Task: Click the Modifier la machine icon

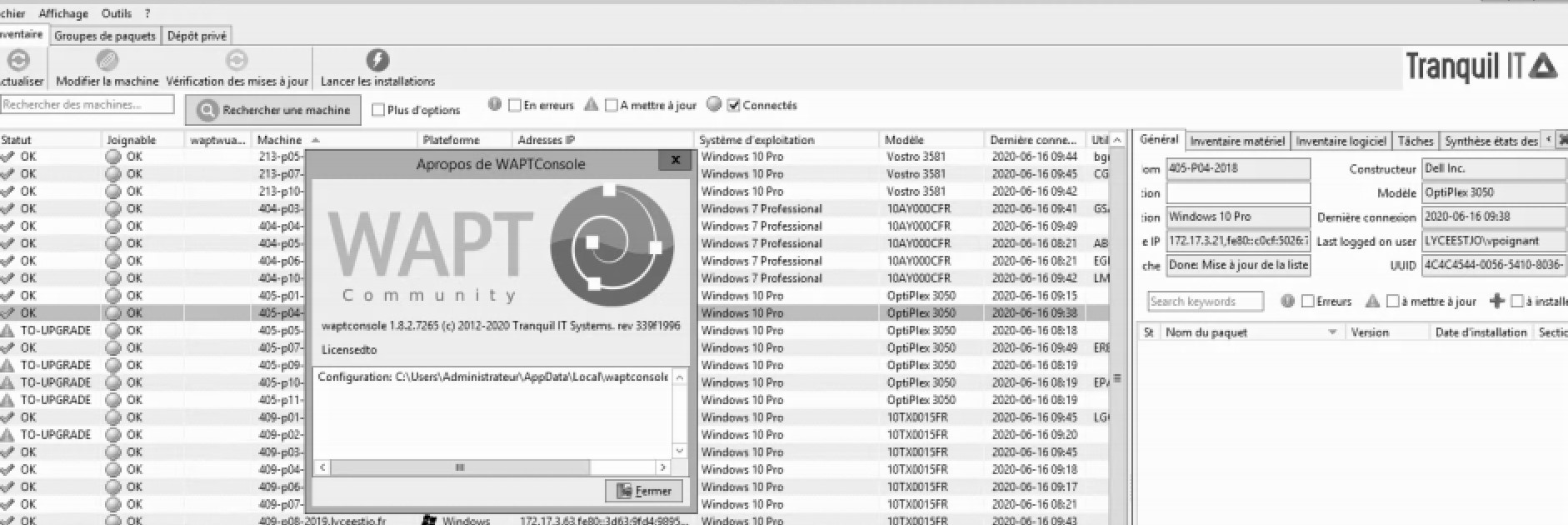Action: (107, 61)
